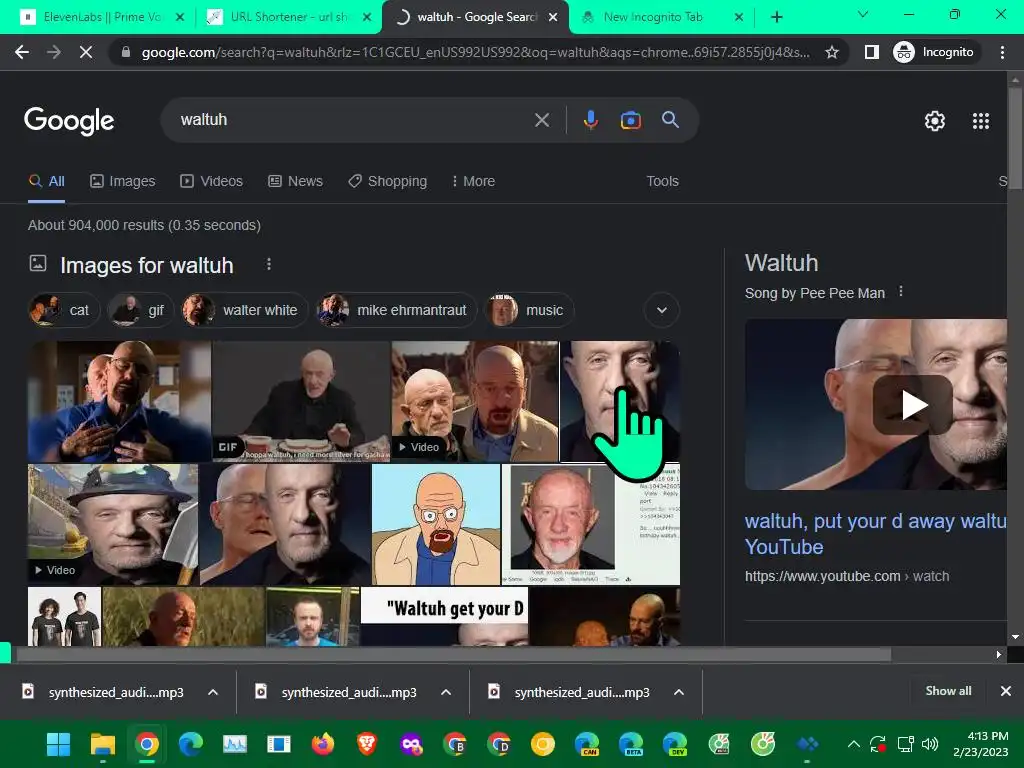Open the thumbnail of man in hat with shovel
The image size is (1024, 768).
pos(113,524)
